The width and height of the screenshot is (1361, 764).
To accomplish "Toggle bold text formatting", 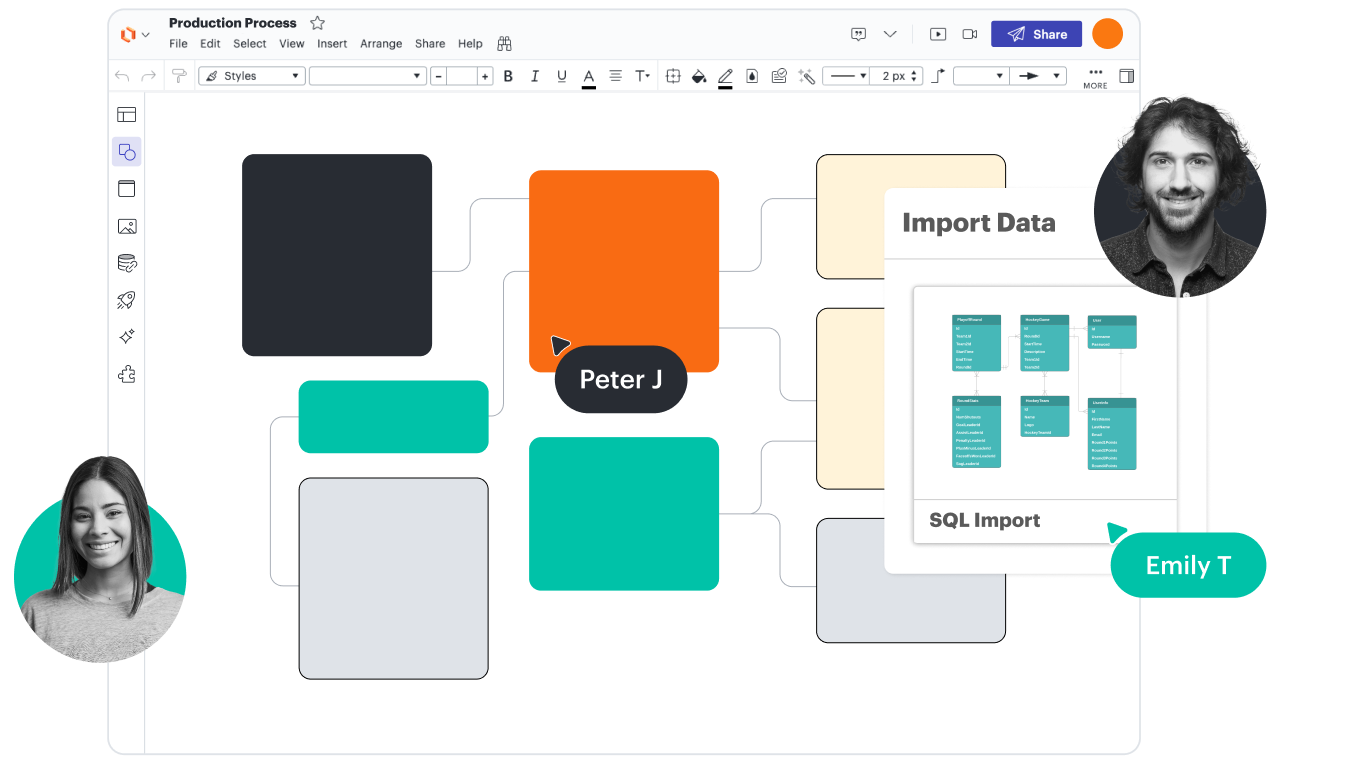I will pos(508,76).
